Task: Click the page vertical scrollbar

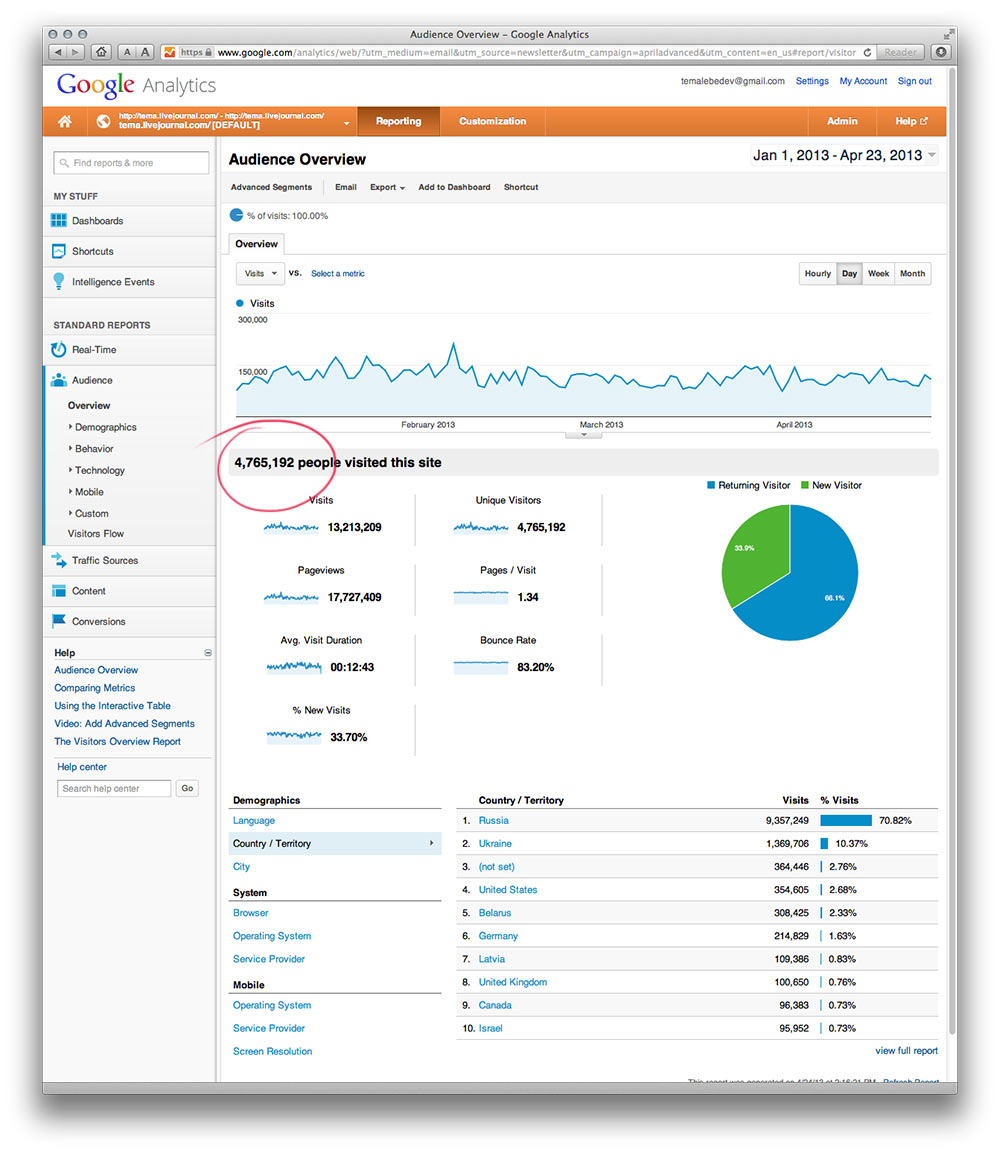Action: (952, 551)
